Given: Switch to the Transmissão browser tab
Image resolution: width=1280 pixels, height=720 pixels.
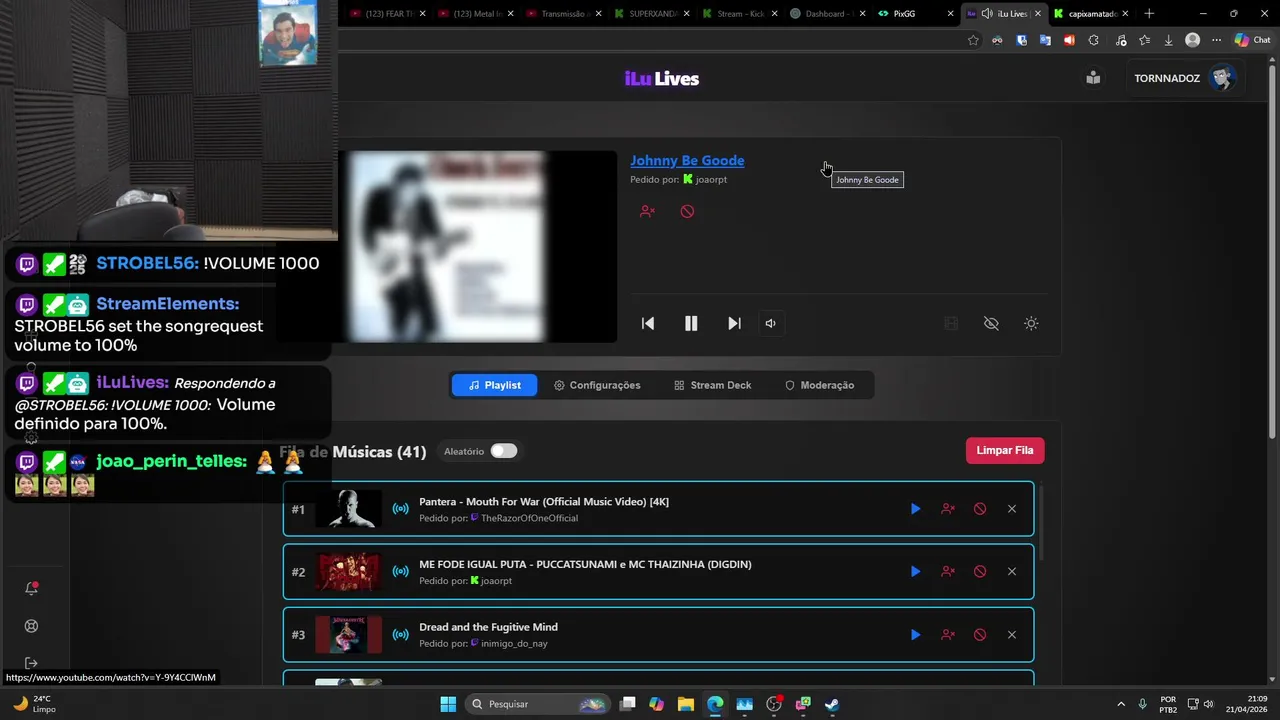Looking at the screenshot, I should (563, 13).
